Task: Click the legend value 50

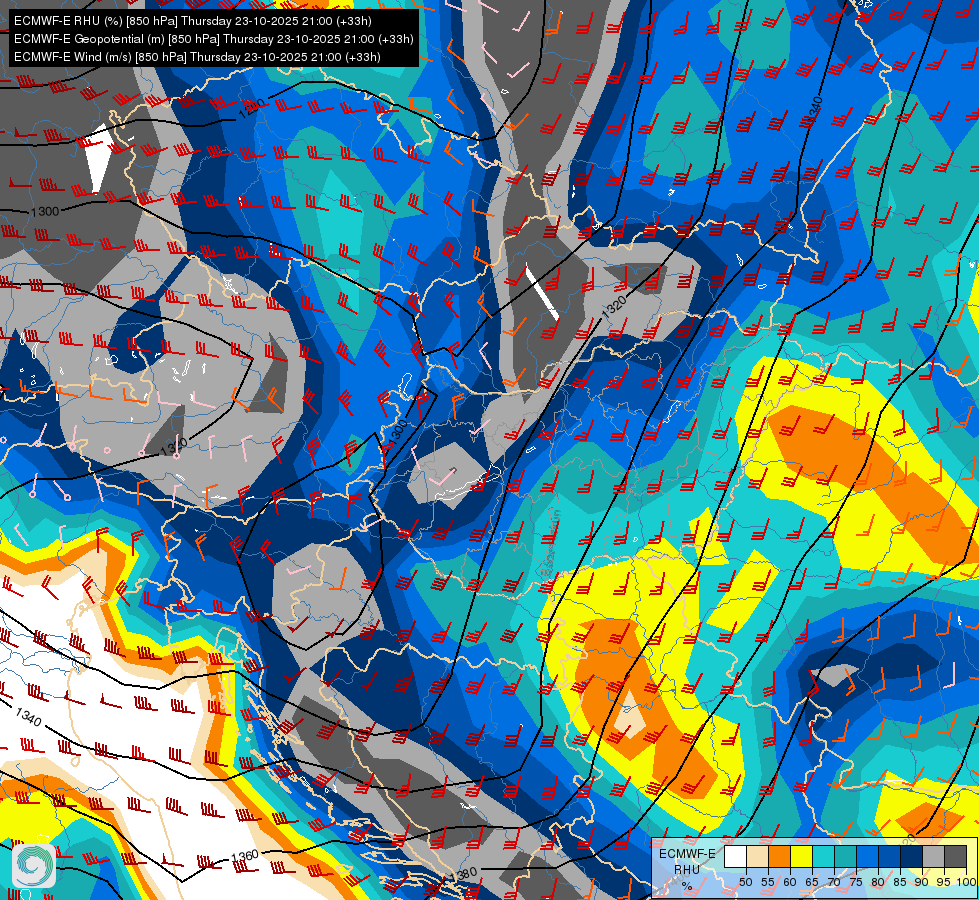Action: coord(746,882)
